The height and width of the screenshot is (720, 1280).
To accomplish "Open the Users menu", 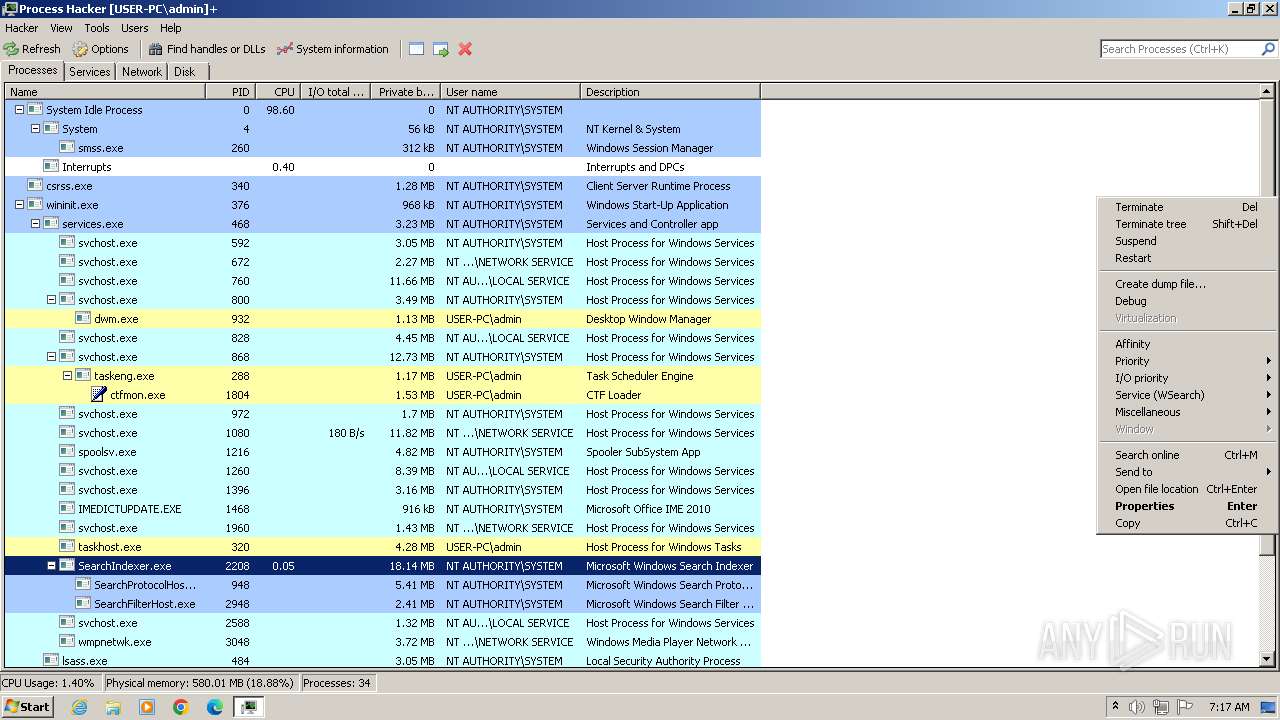I will [135, 28].
